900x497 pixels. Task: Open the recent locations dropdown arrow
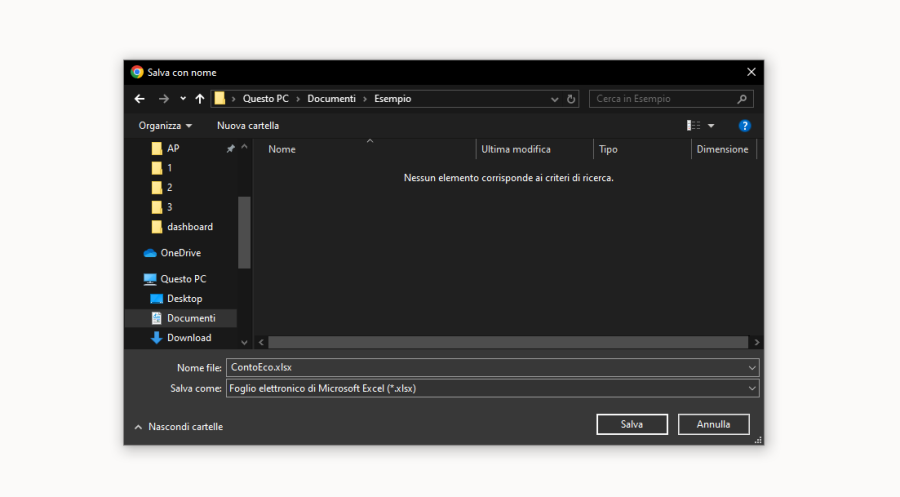[x=183, y=99]
